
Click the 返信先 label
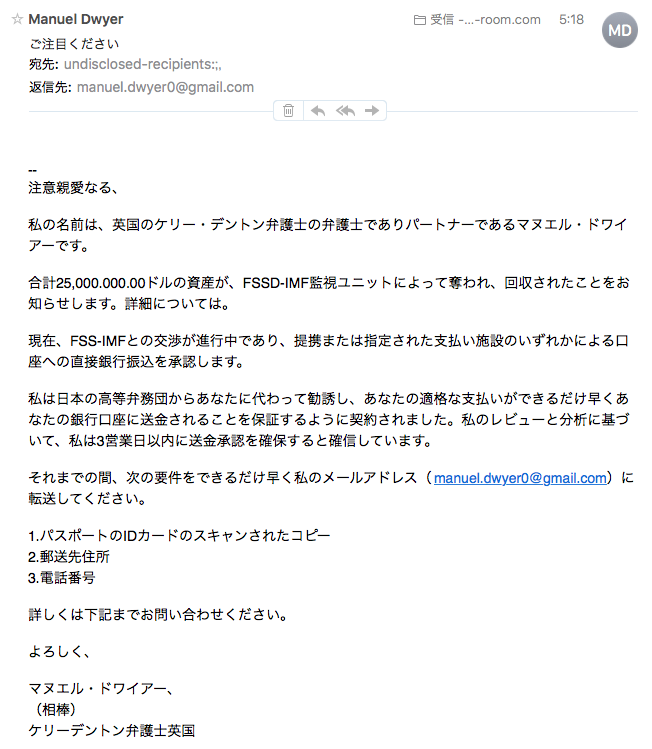coord(50,87)
